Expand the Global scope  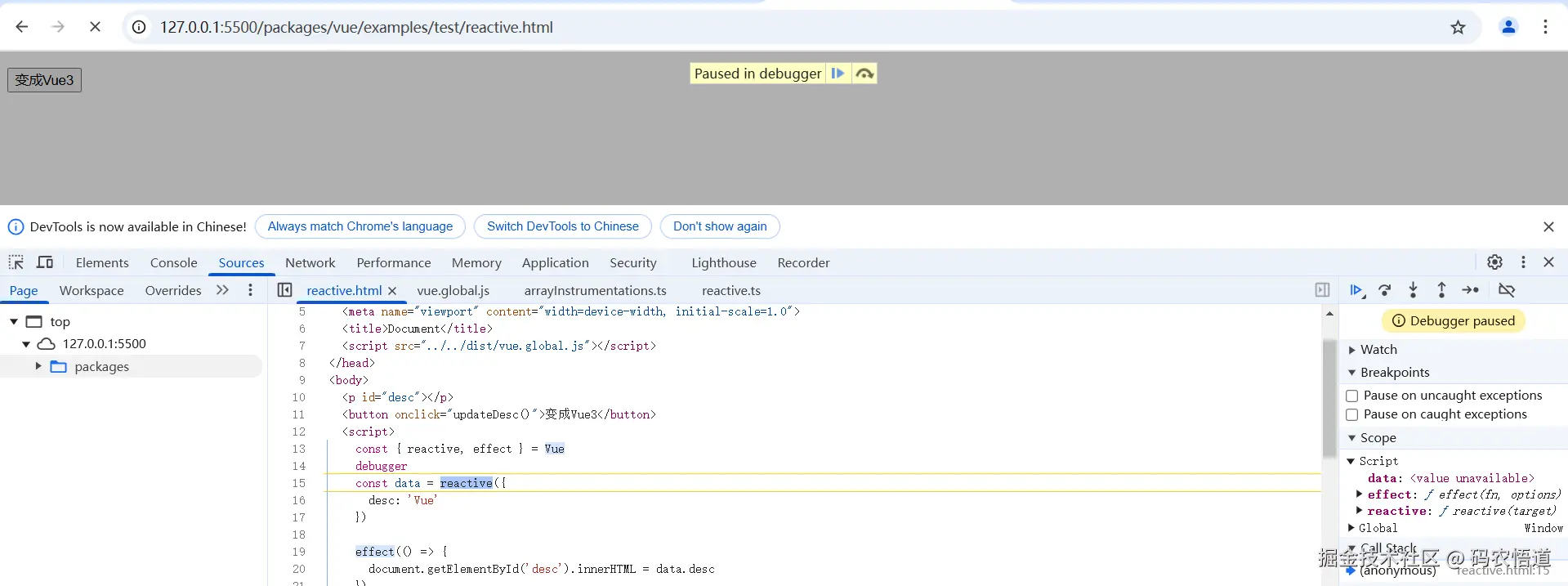(1351, 528)
